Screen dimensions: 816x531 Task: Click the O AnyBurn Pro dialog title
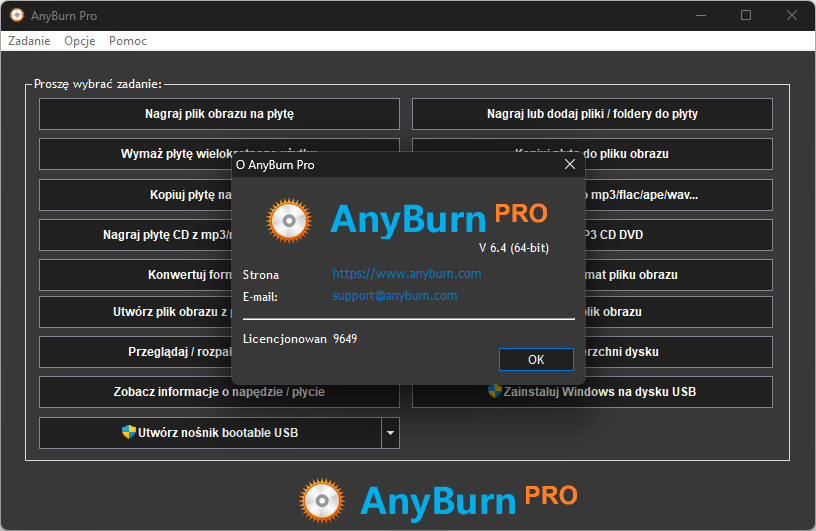[x=275, y=165]
